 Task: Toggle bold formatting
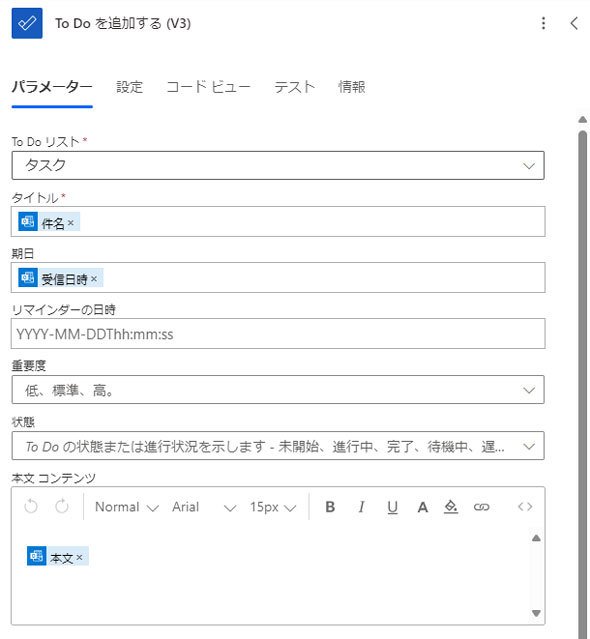(x=330, y=507)
